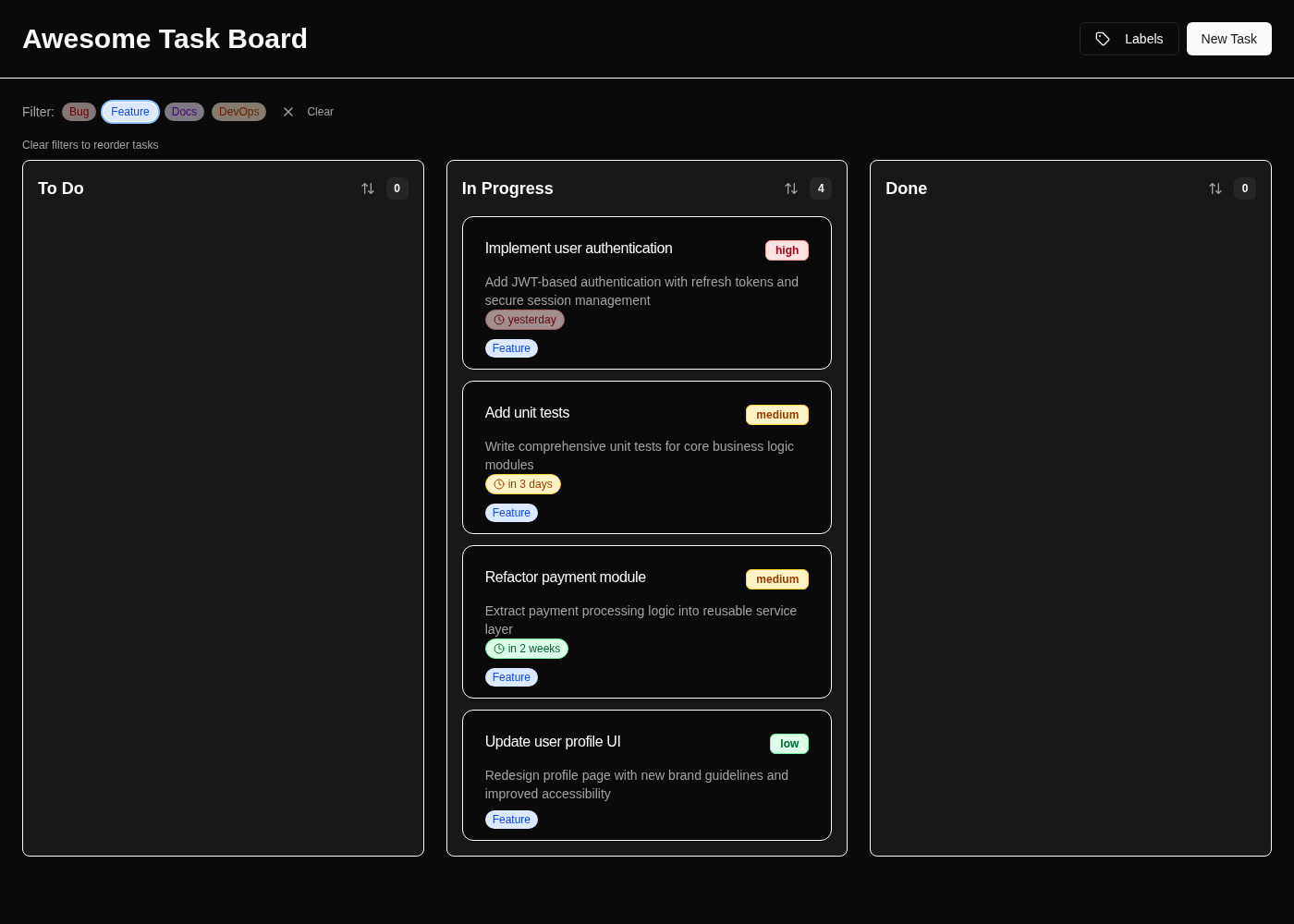Click clock icon on in 2 weeks badge
1294x924 pixels.
[499, 649]
